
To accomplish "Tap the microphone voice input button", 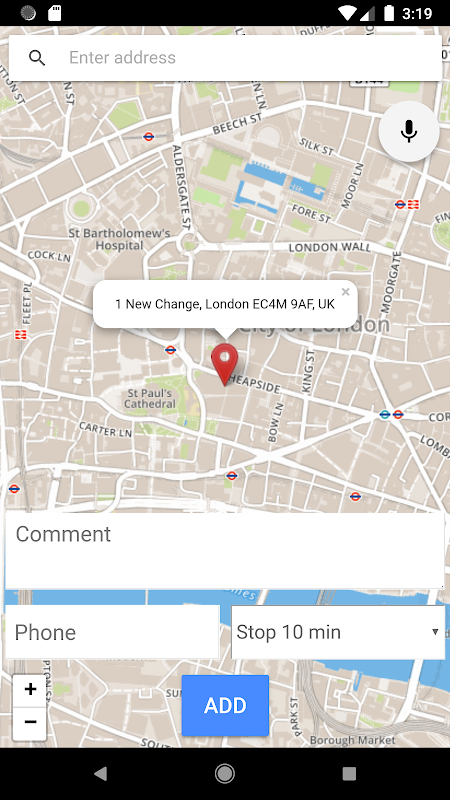I will click(409, 131).
